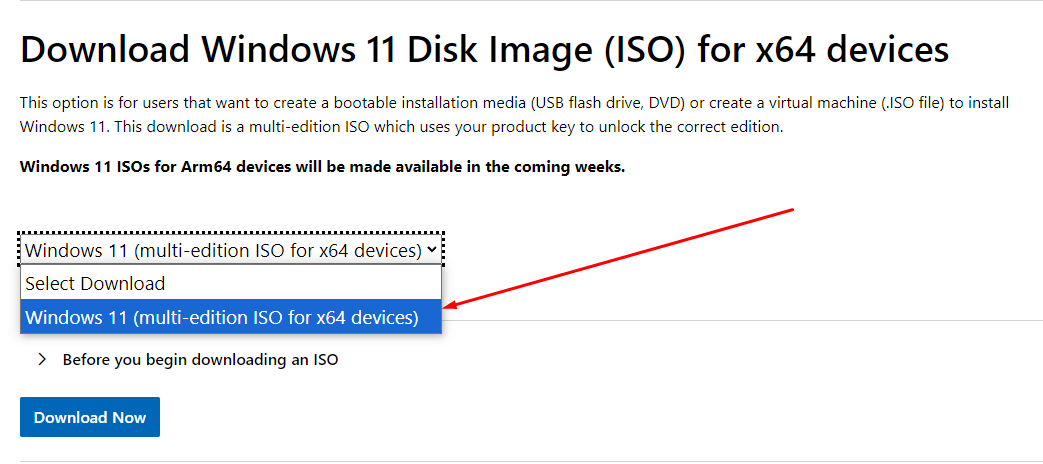
Task: Click the tail end of red arrow
Action: coord(790,210)
